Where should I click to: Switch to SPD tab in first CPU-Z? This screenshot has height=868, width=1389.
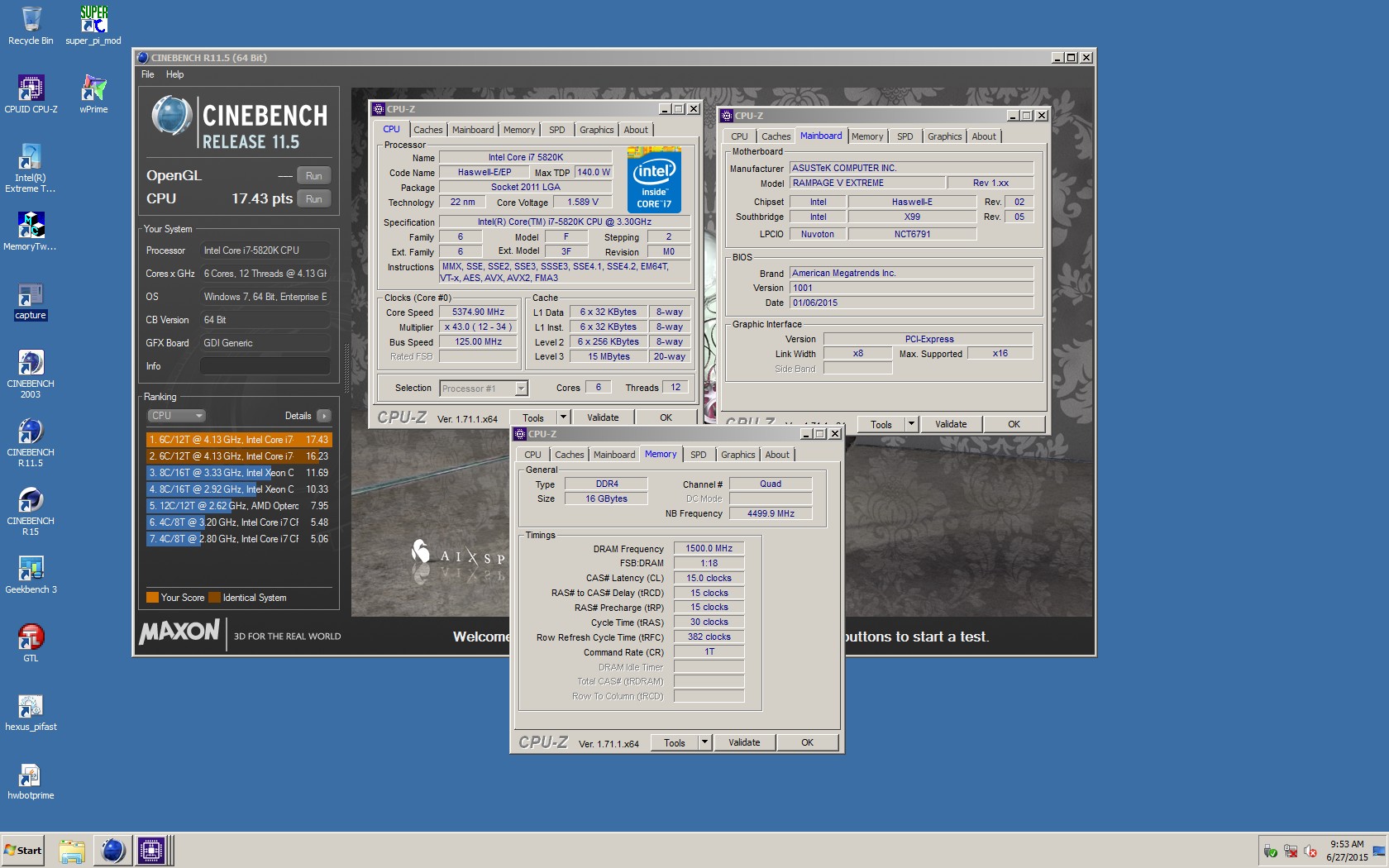pyautogui.click(x=557, y=130)
